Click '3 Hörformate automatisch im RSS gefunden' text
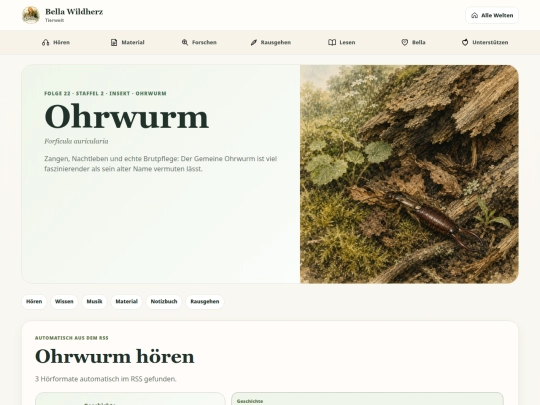 (106, 379)
